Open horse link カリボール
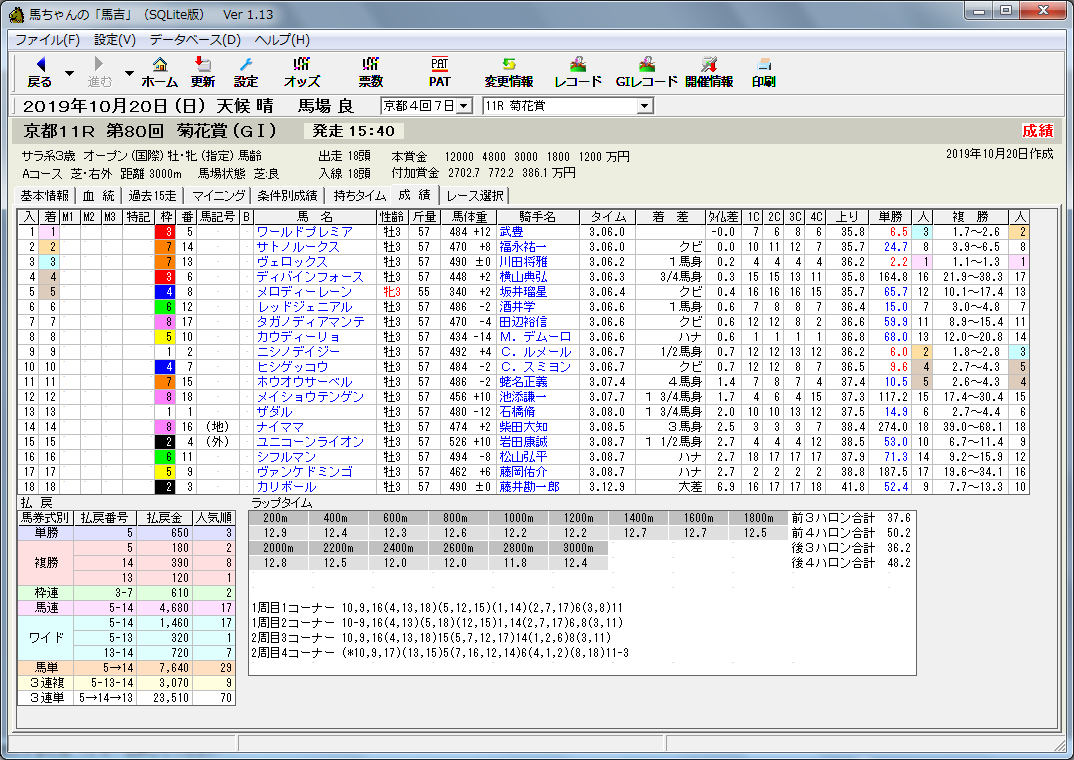Viewport: 1074px width, 760px height. pyautogui.click(x=286, y=487)
